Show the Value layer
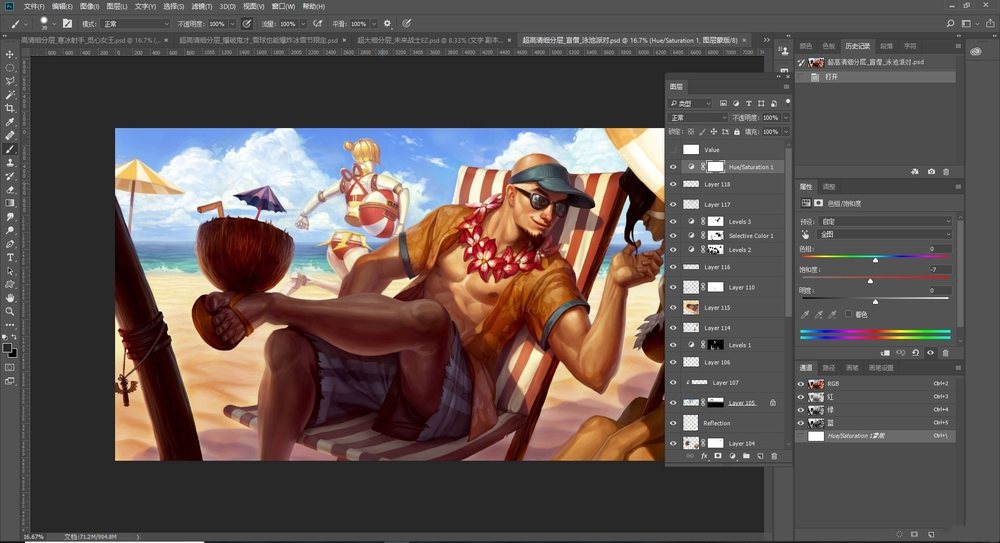 [x=673, y=150]
